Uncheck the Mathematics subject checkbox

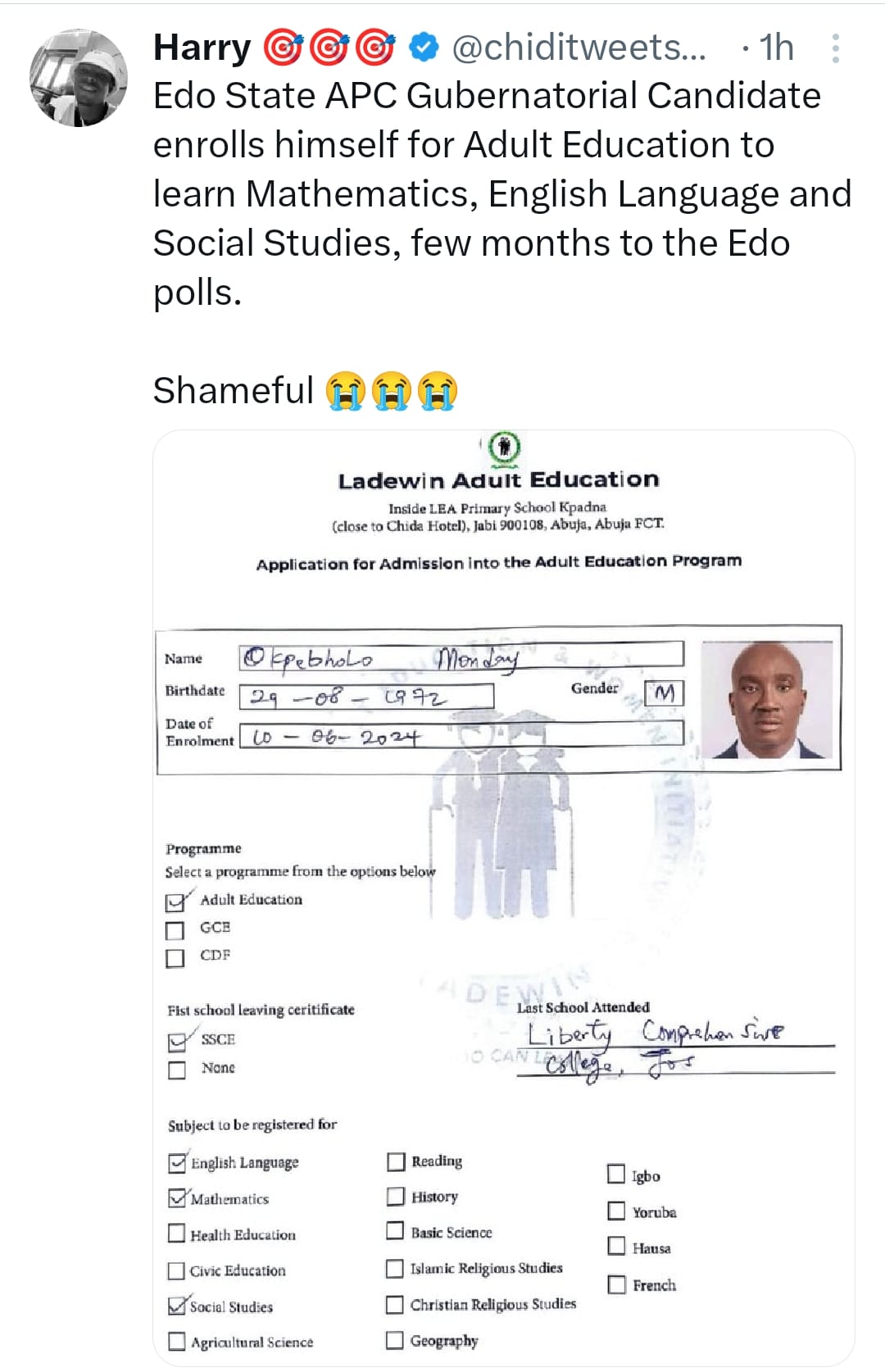(x=177, y=1198)
